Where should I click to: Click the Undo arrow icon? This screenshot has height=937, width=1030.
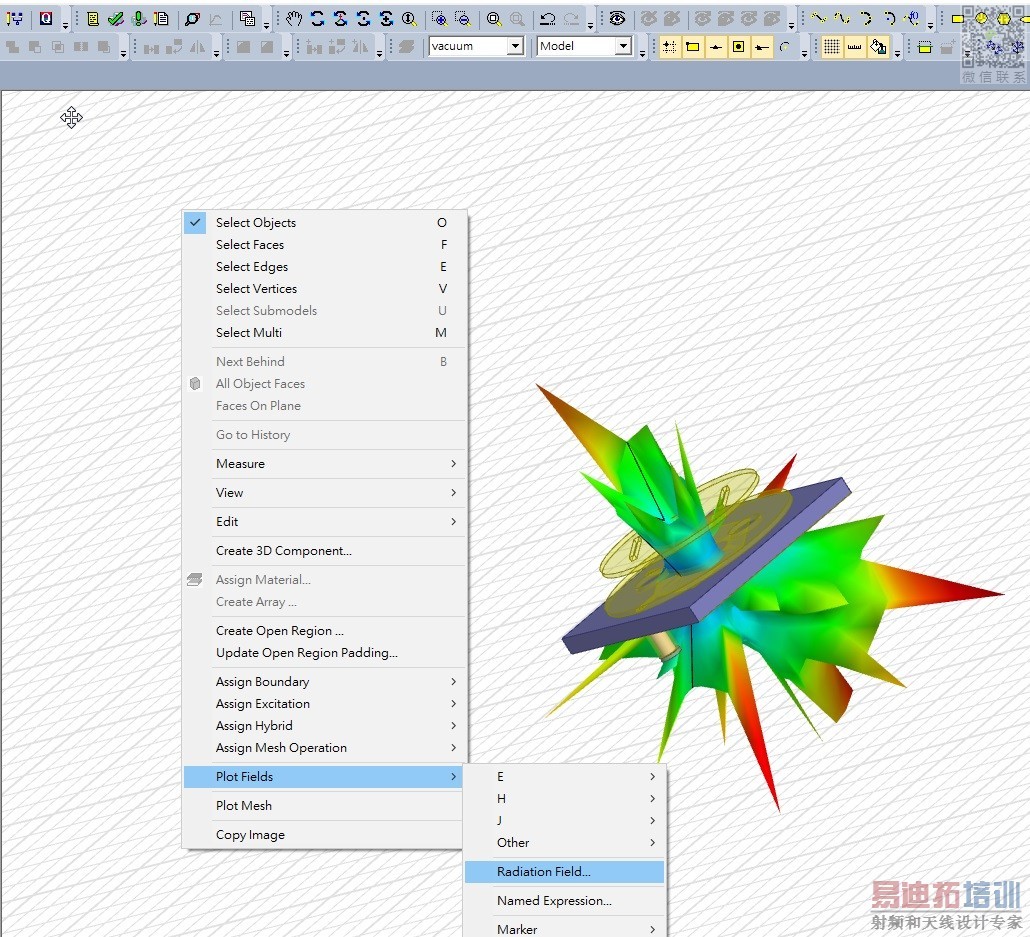click(548, 18)
